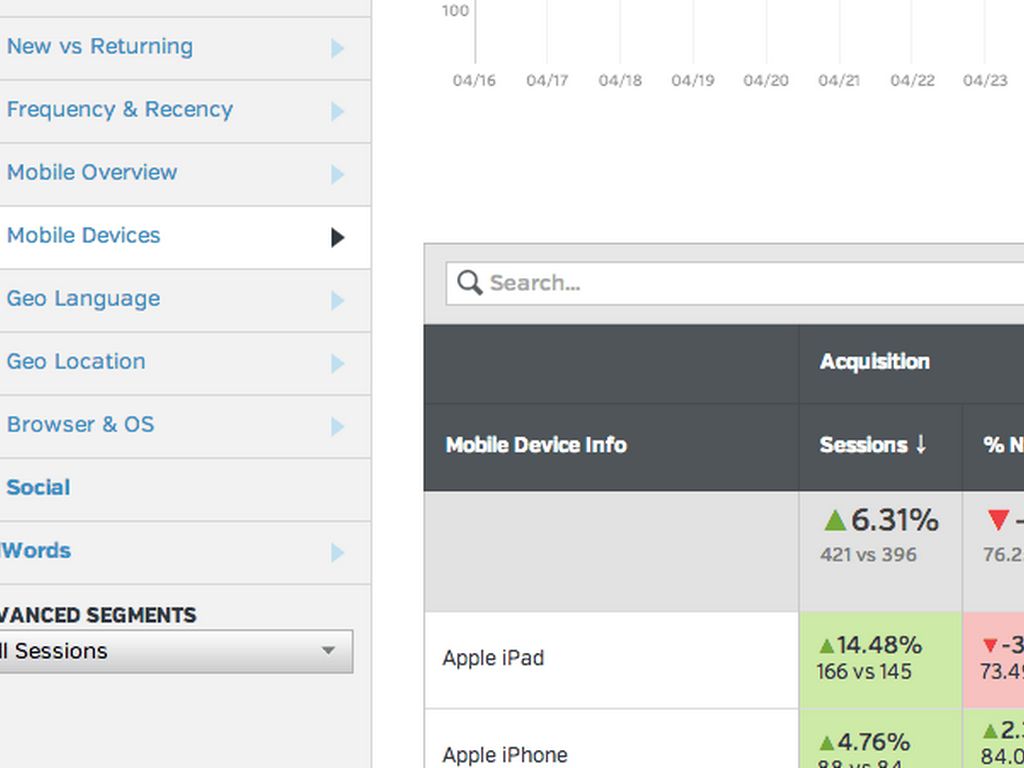Click the arrow beside Browser & OS

(337, 426)
